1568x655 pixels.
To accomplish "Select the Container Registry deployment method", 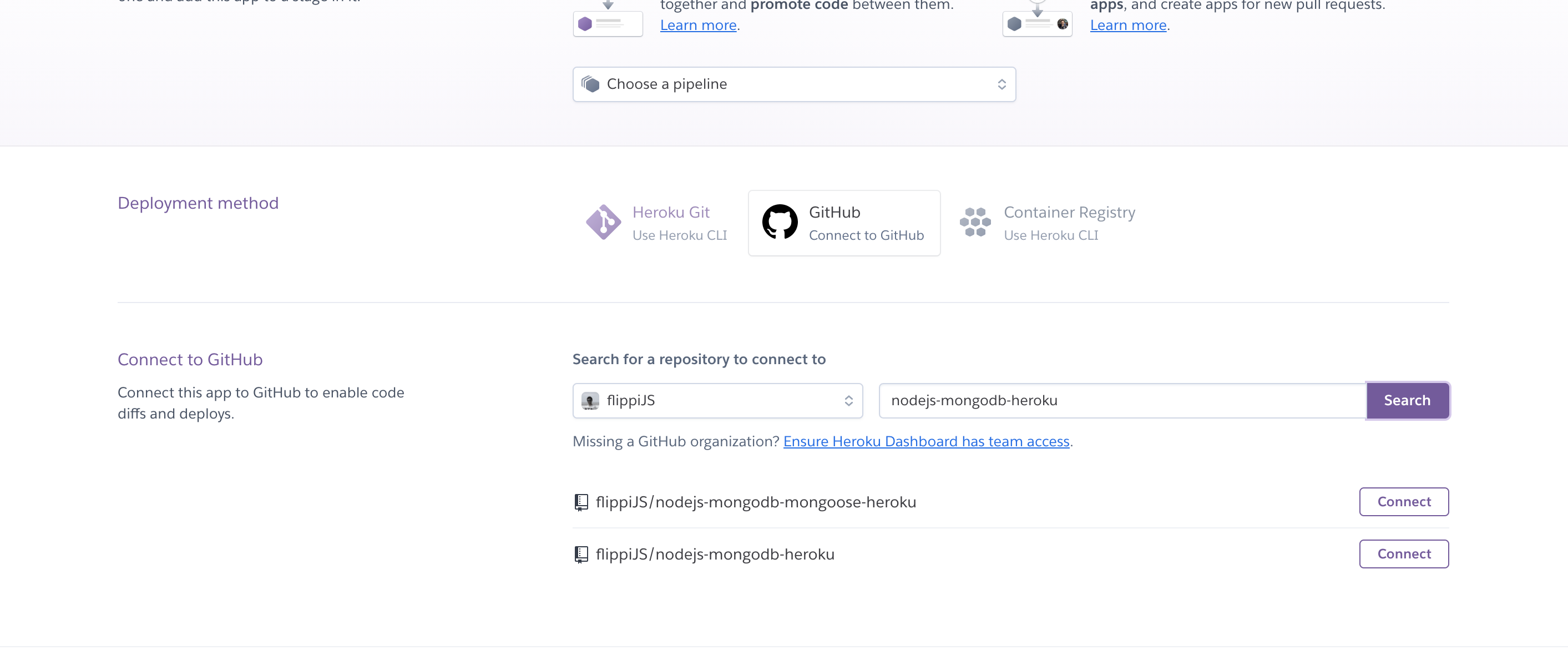I will coord(1047,223).
